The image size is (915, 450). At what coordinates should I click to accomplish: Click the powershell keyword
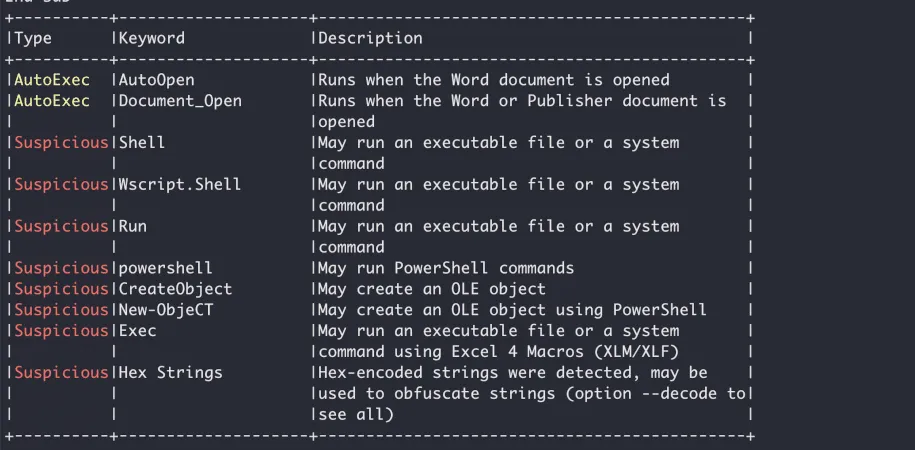[x=166, y=268]
